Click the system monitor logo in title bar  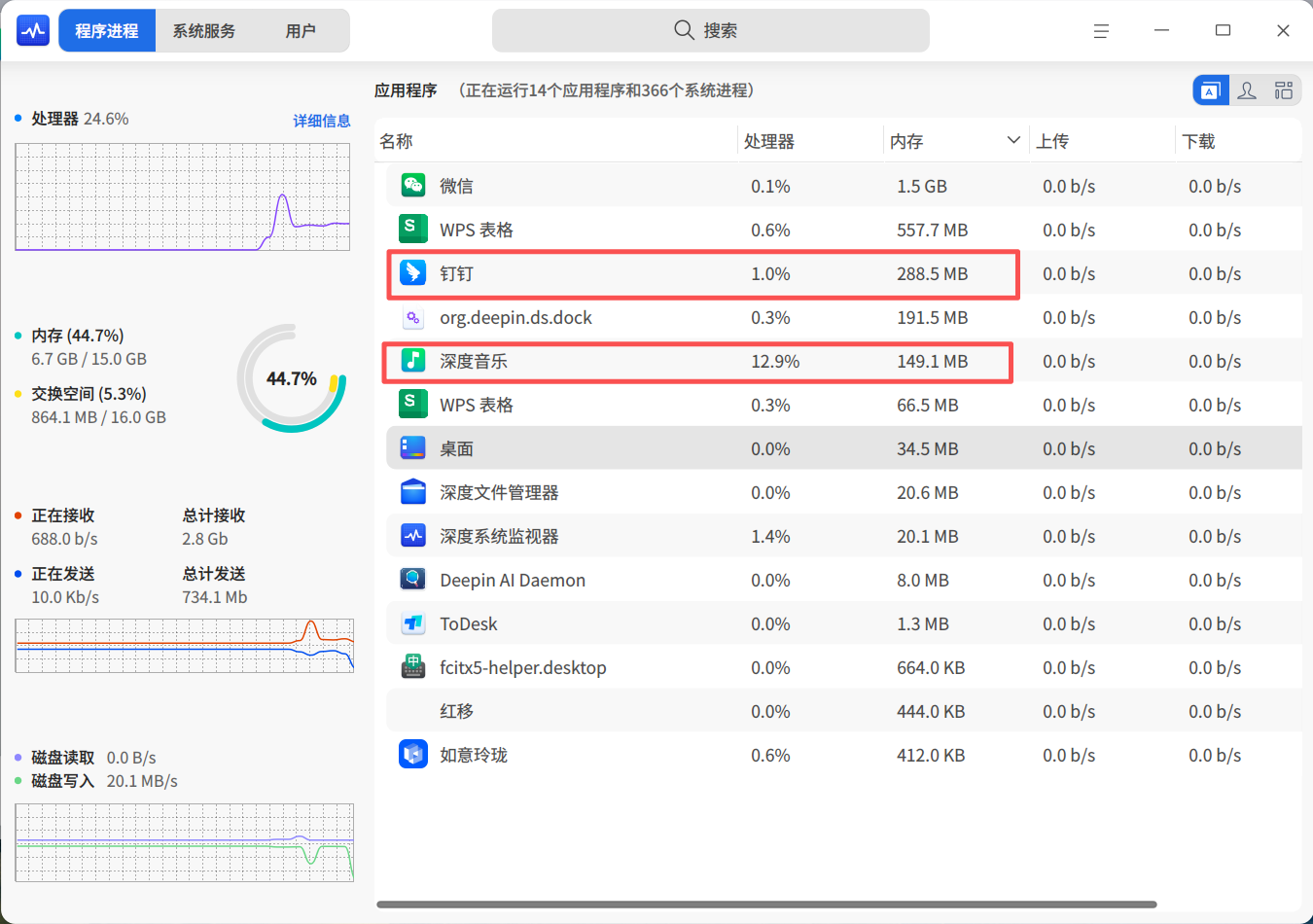click(x=33, y=31)
